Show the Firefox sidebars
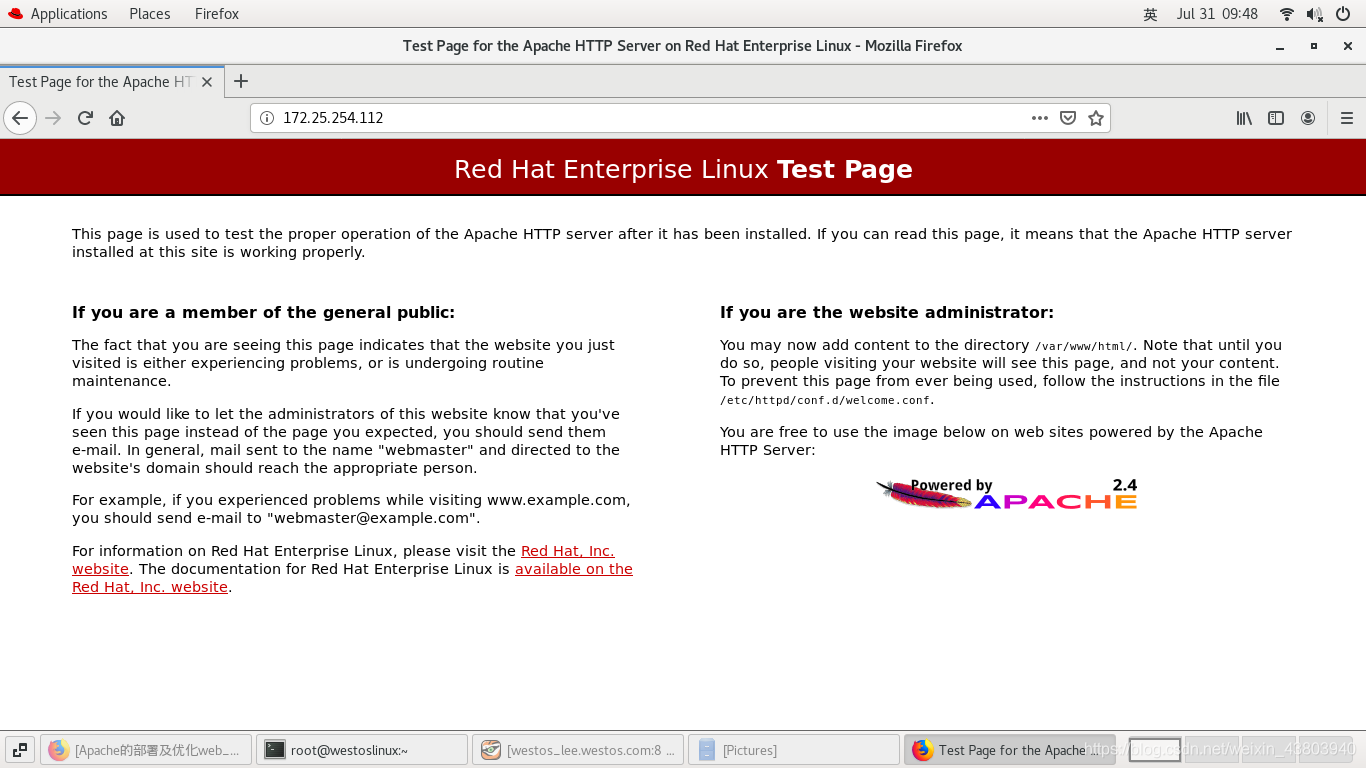 (1276, 118)
